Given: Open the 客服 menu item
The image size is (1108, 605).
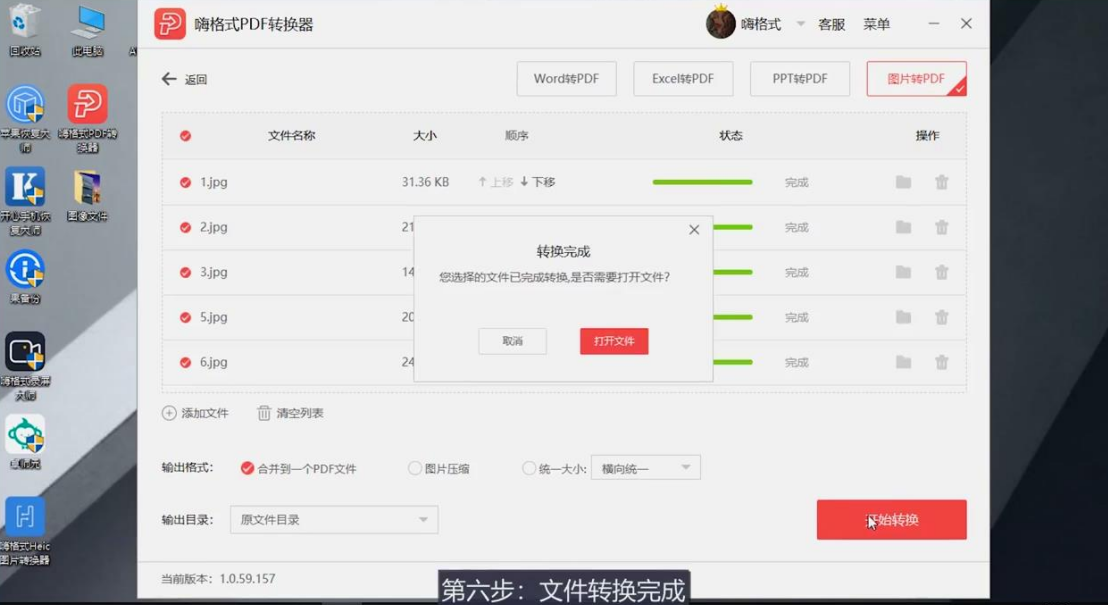Looking at the screenshot, I should (831, 24).
